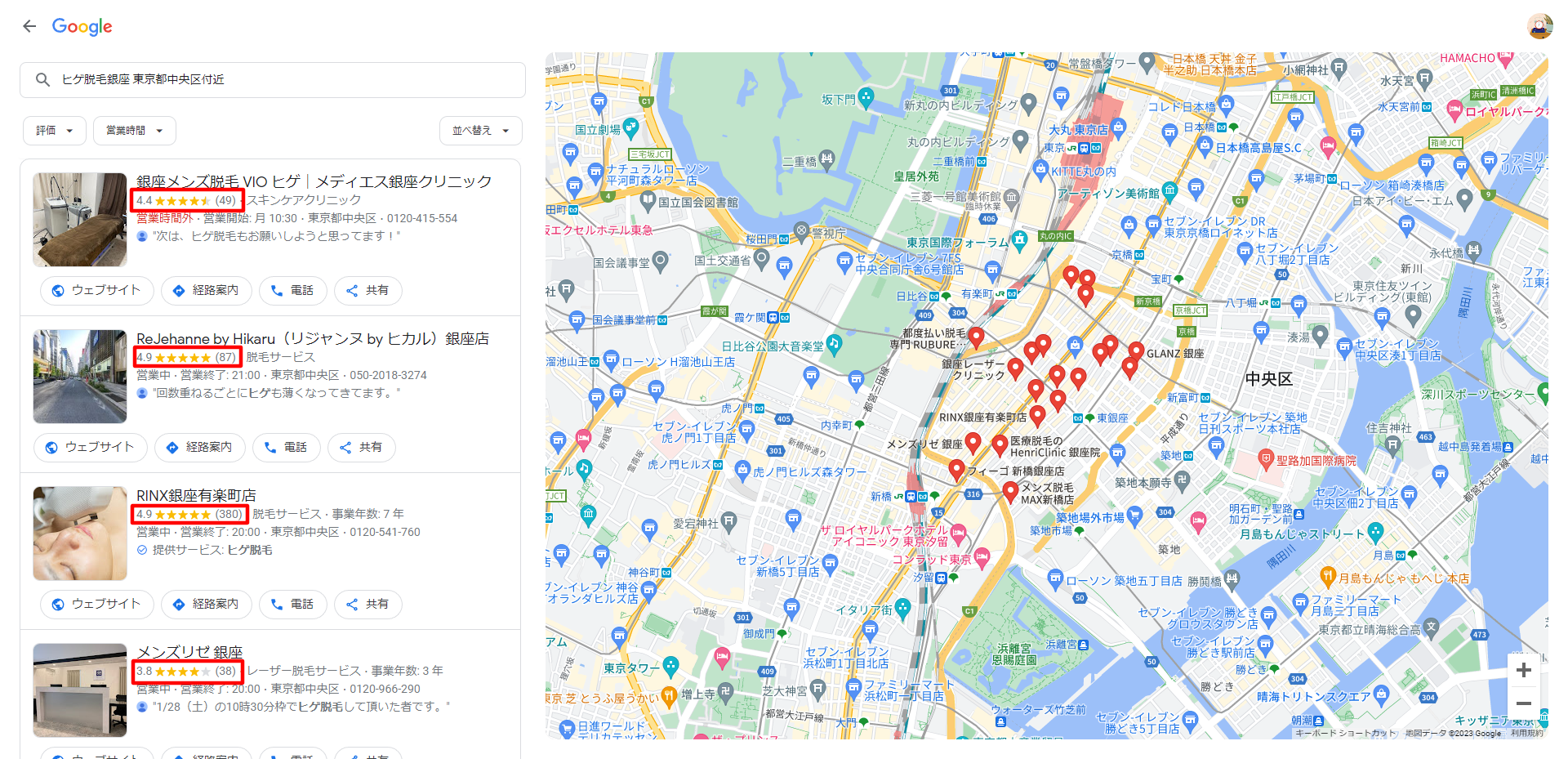
Task: Select the 銀座レーザークリニック red map pin
Action: (x=1015, y=369)
